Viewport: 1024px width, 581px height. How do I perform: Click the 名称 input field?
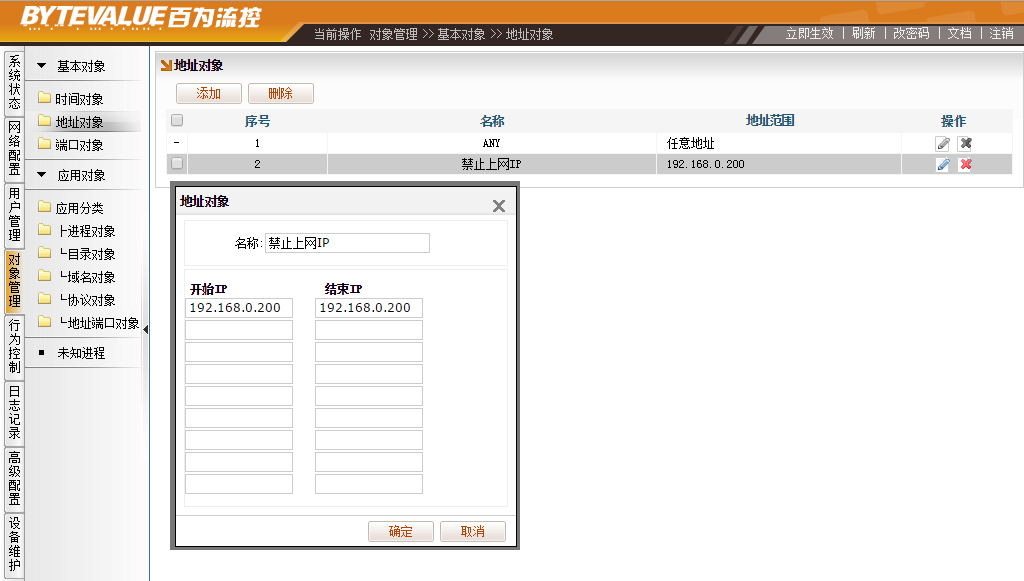[347, 243]
